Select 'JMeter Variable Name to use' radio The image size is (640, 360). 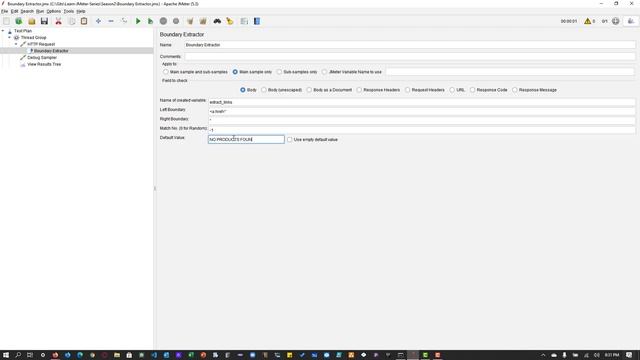tap(324, 72)
